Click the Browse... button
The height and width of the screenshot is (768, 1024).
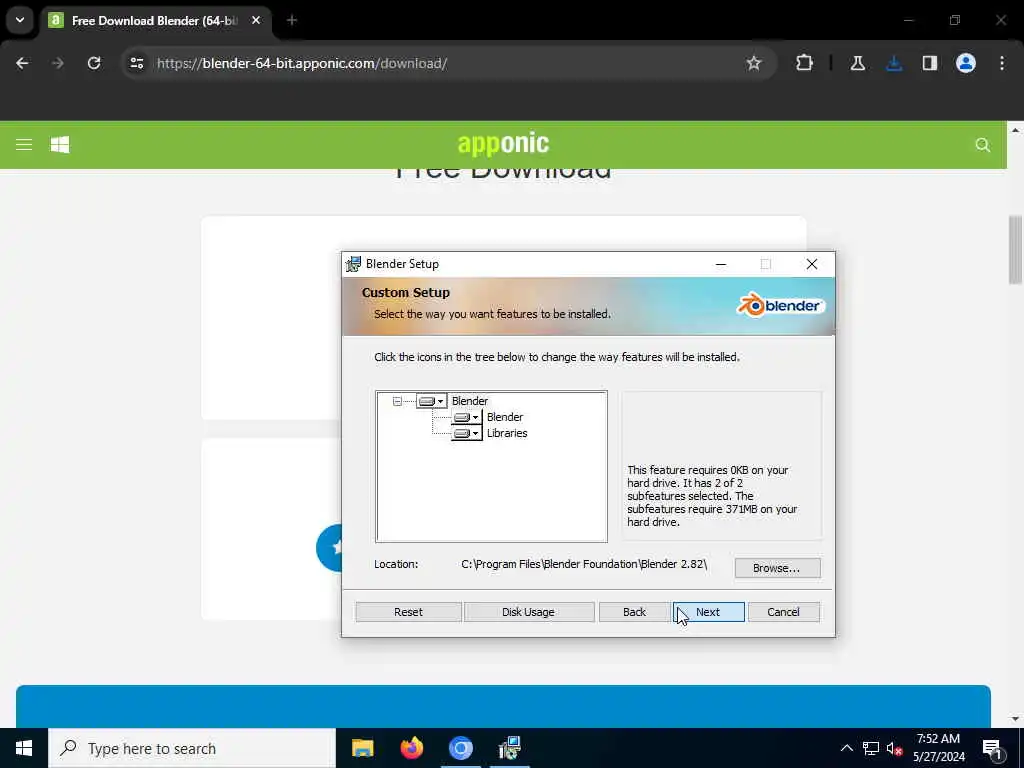click(777, 568)
